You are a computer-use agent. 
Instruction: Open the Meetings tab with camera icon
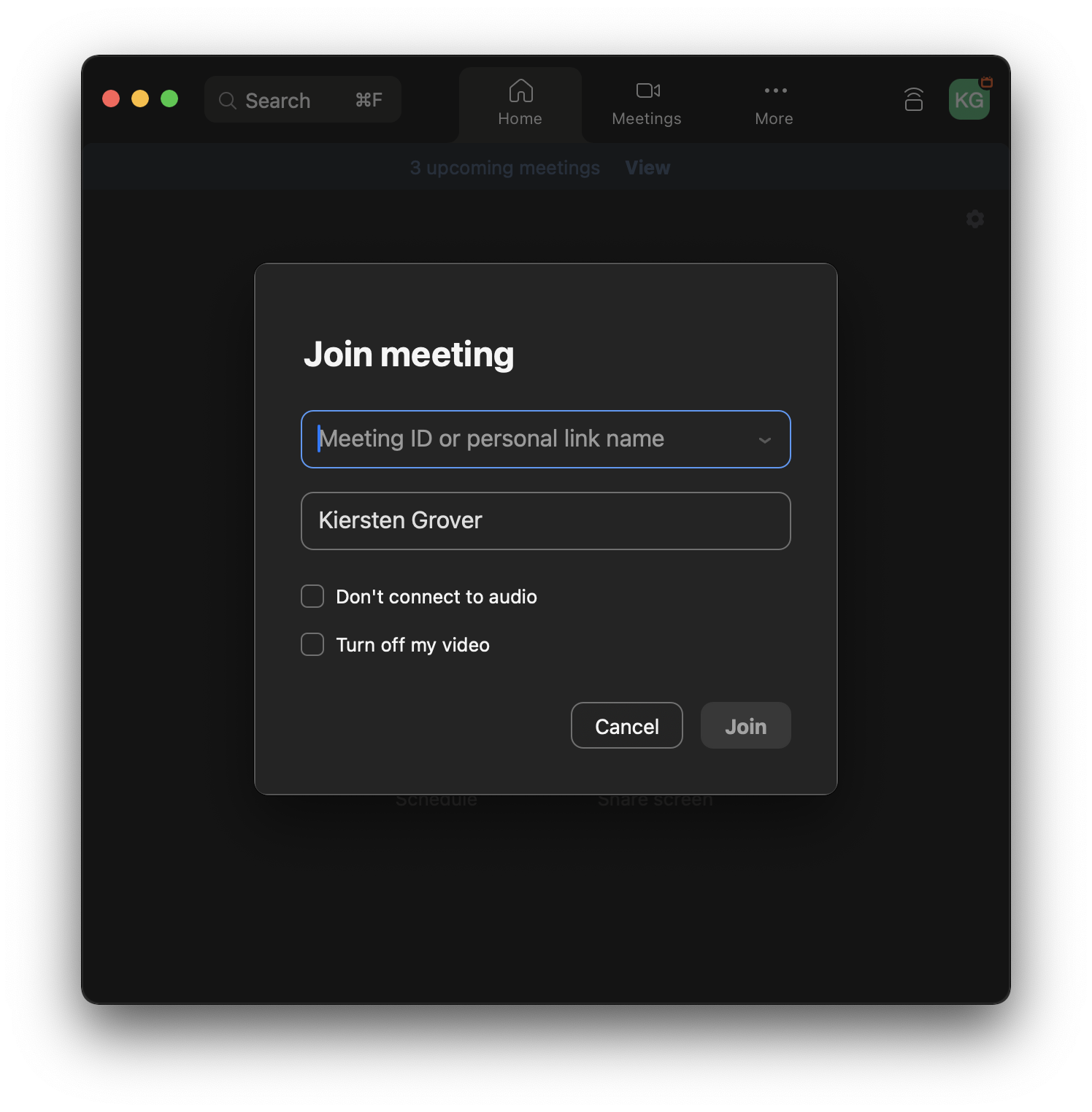click(x=646, y=103)
